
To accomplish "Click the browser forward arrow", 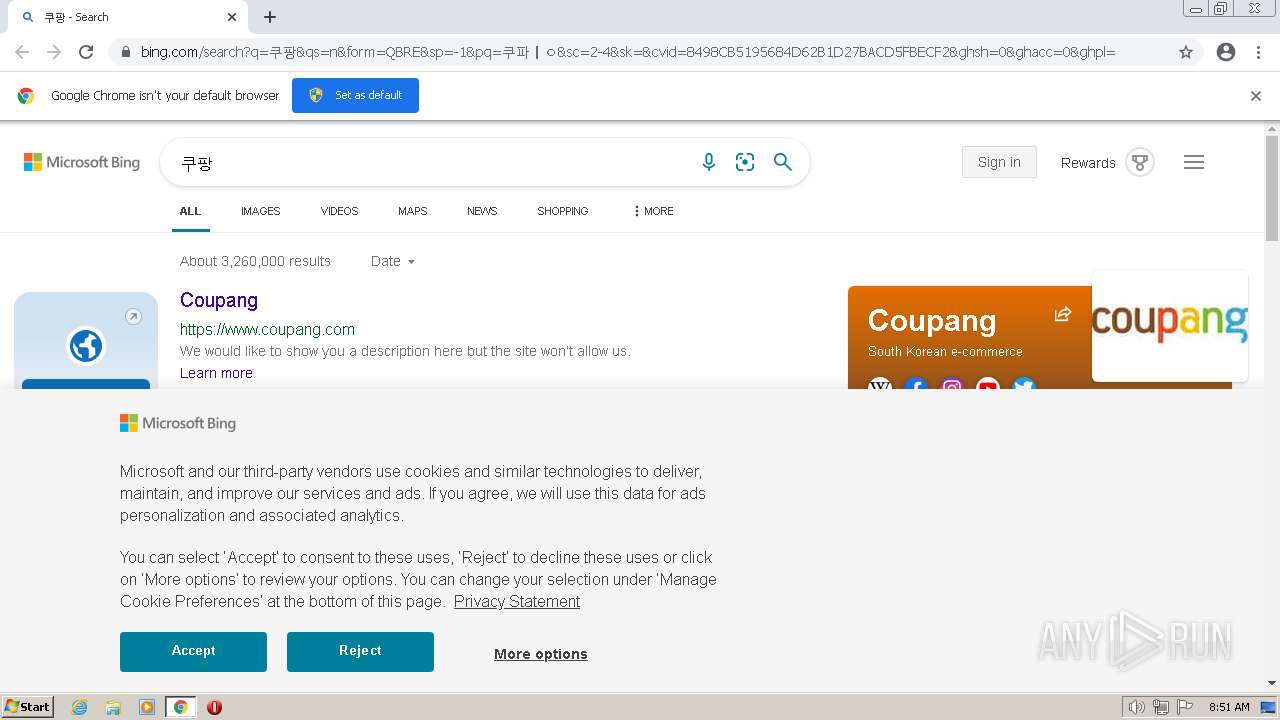I will (54, 52).
